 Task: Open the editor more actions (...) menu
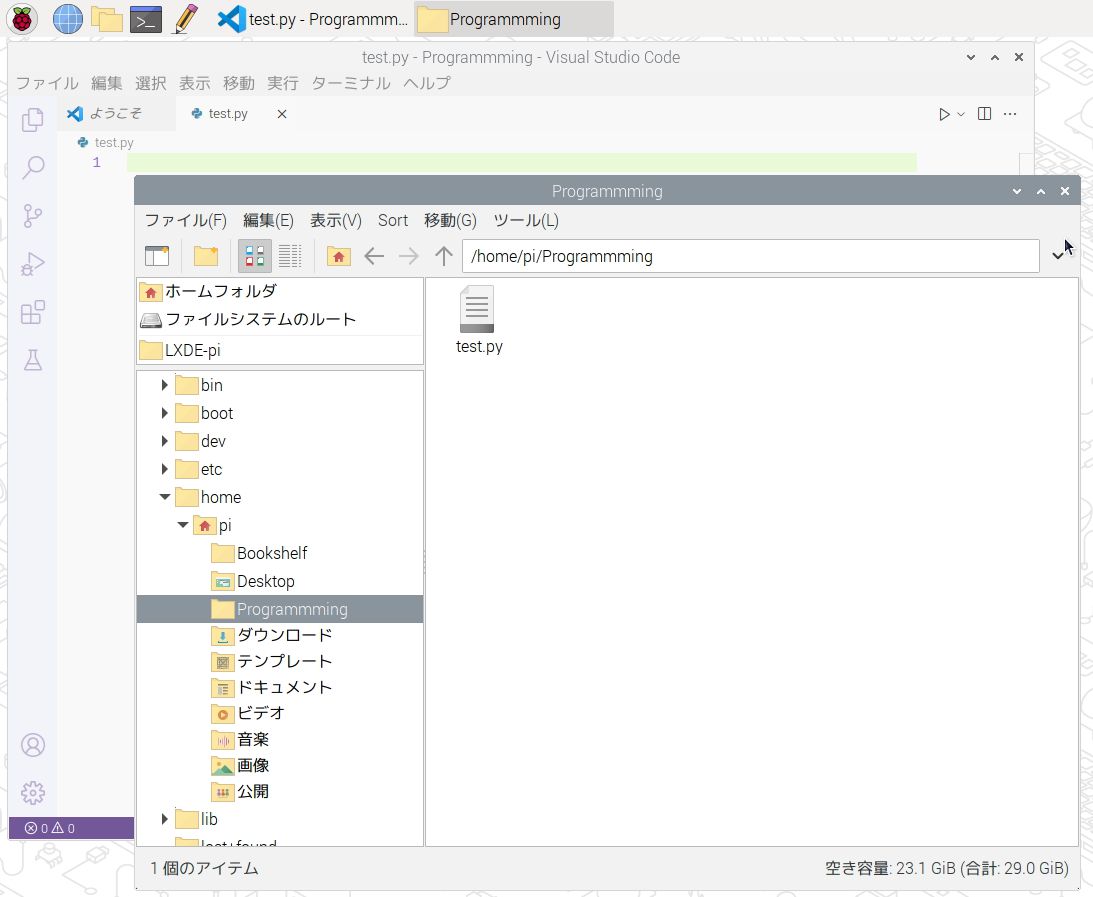pyautogui.click(x=1010, y=113)
